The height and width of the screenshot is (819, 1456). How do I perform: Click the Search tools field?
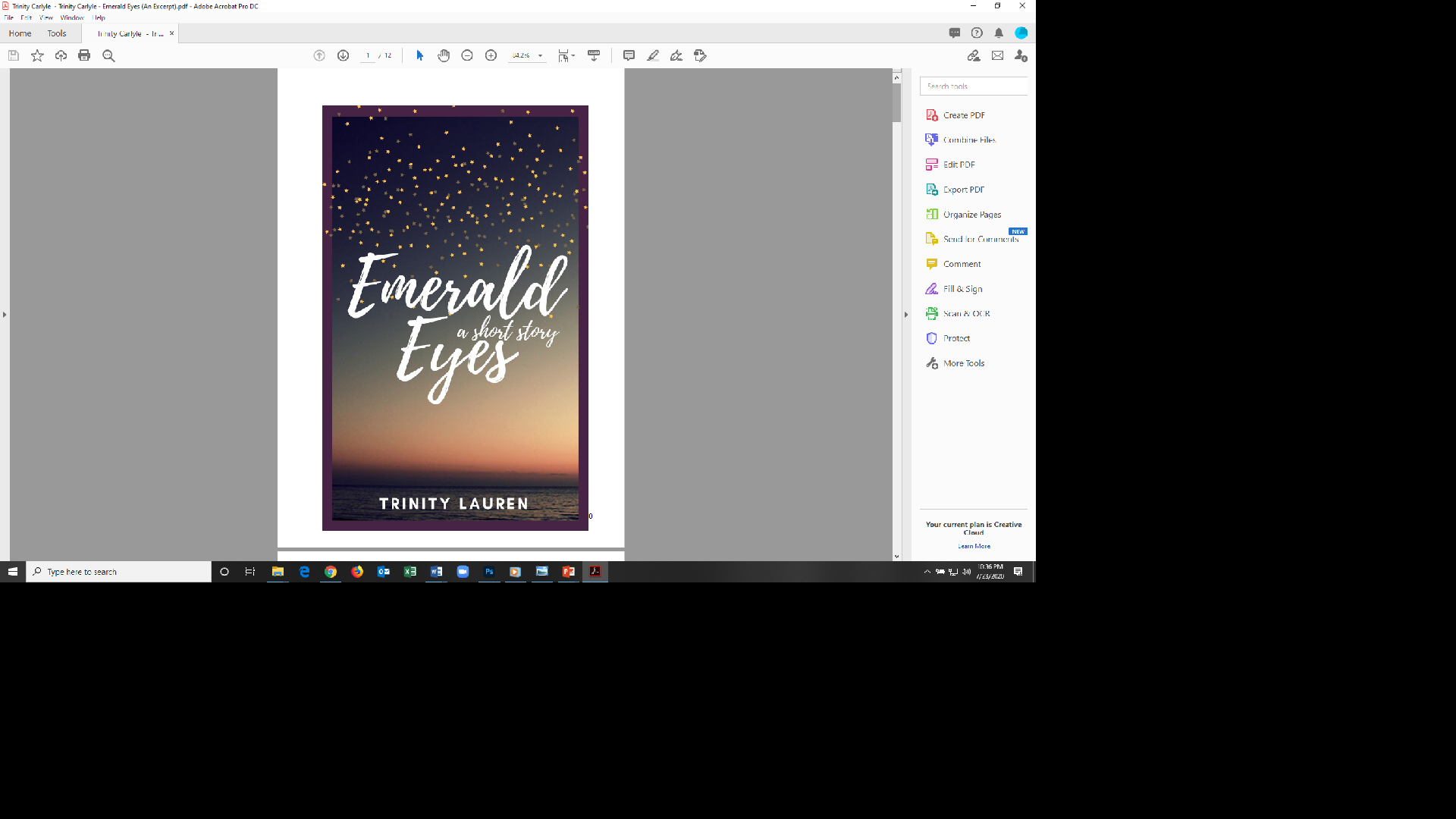pos(974,86)
